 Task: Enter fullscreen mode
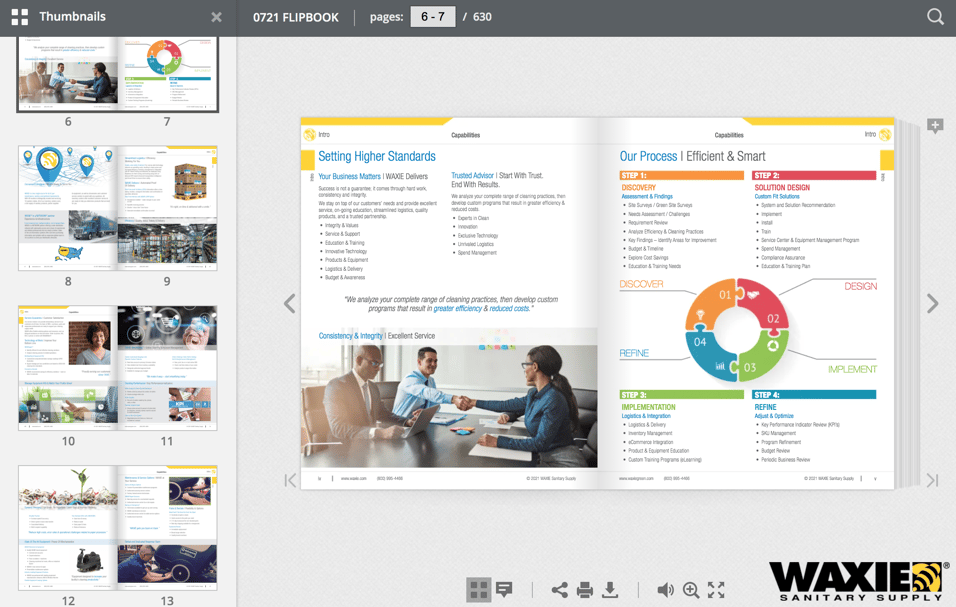pos(716,590)
